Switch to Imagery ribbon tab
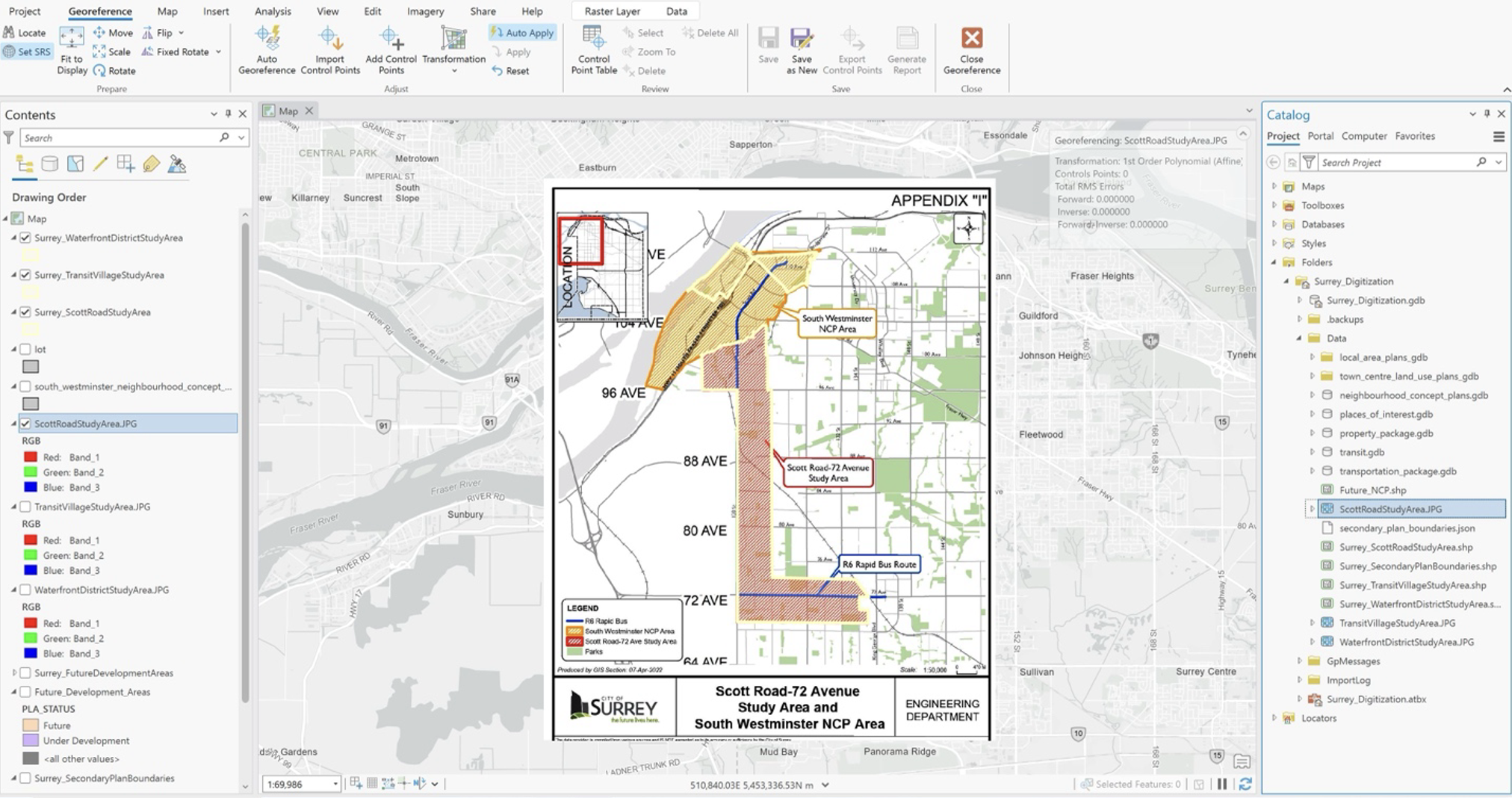The height and width of the screenshot is (798, 1512). tap(425, 11)
